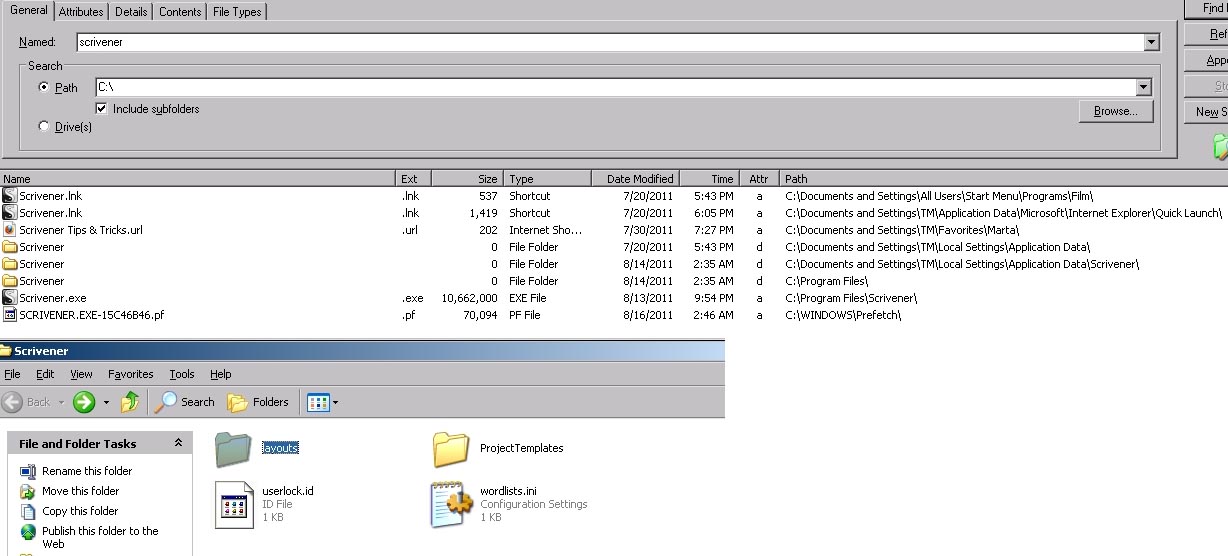
Task: Click Rename this folder link
Action: [87, 471]
